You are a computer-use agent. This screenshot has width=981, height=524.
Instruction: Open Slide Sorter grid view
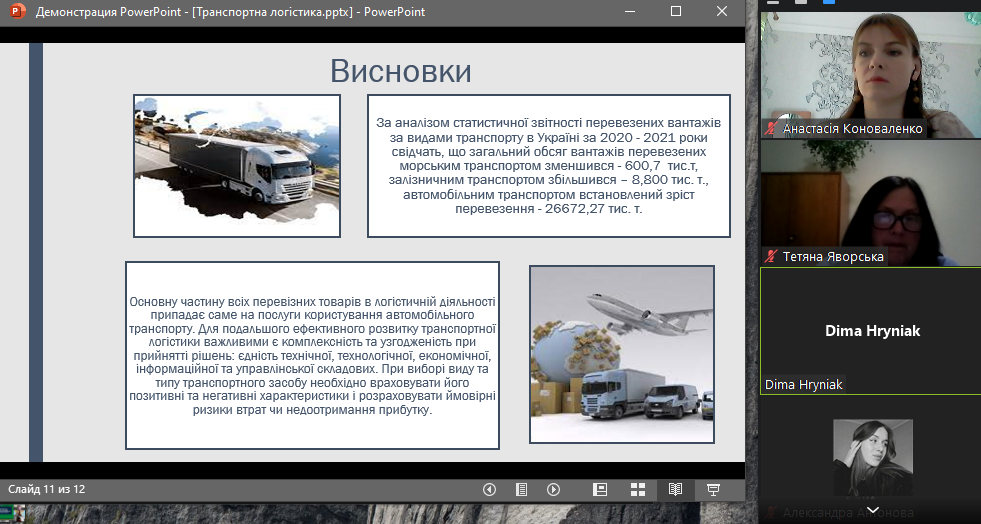tap(637, 489)
